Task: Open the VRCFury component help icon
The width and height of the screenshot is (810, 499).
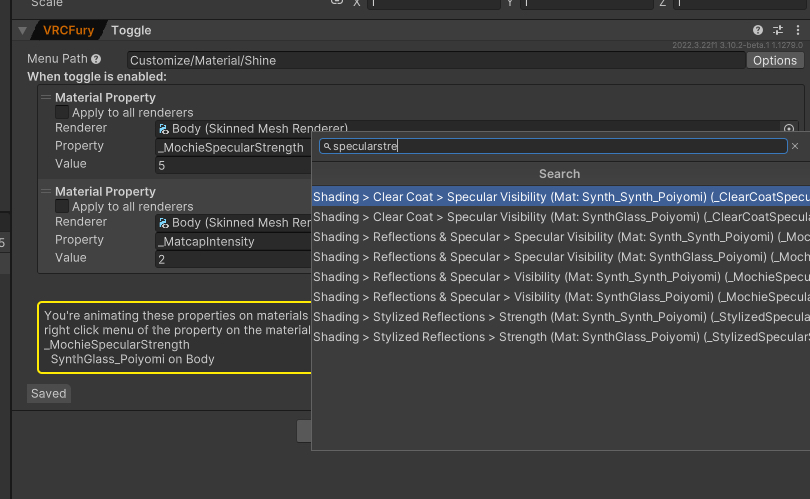Action: [x=758, y=31]
